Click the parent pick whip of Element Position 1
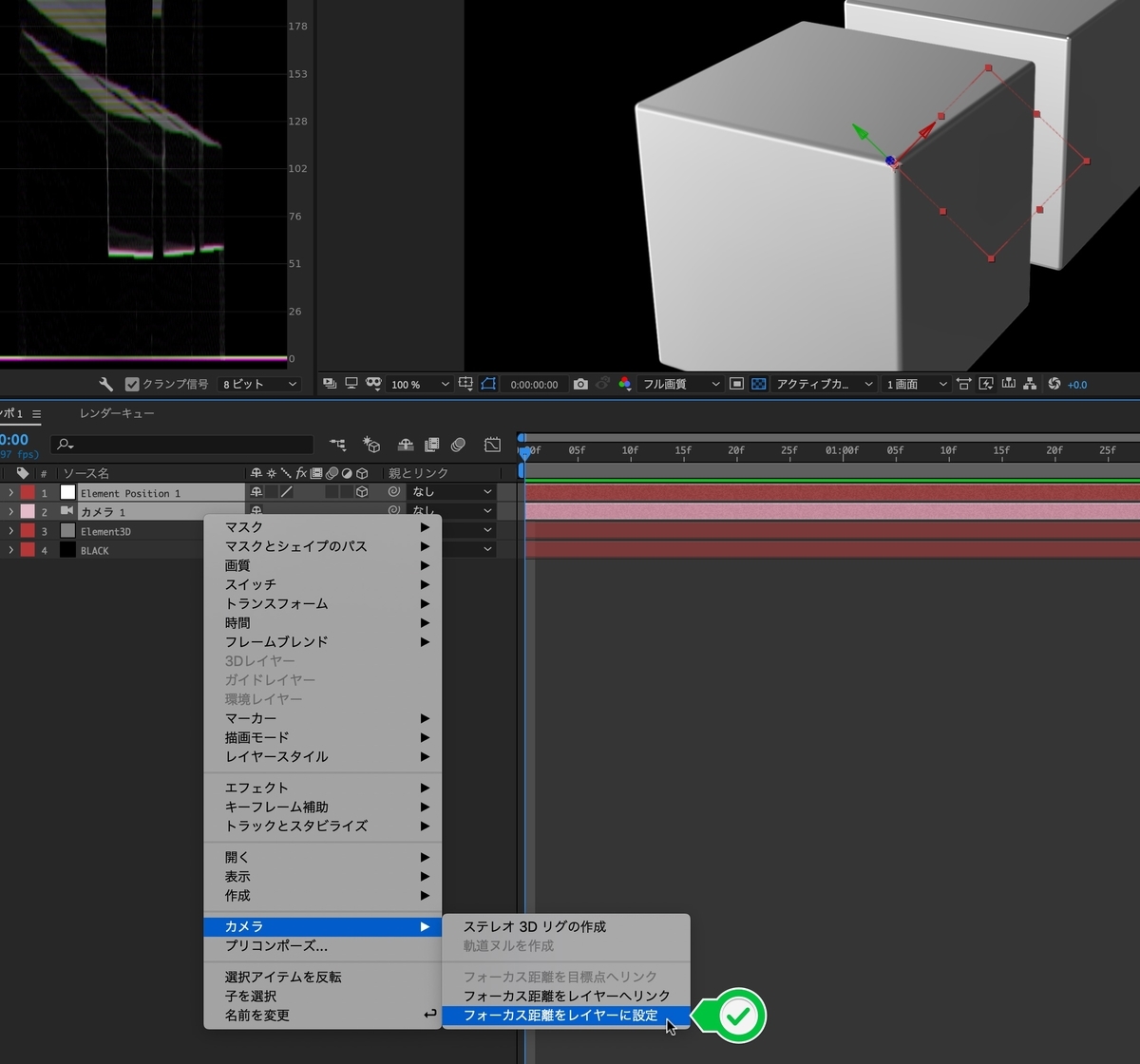 (x=394, y=492)
